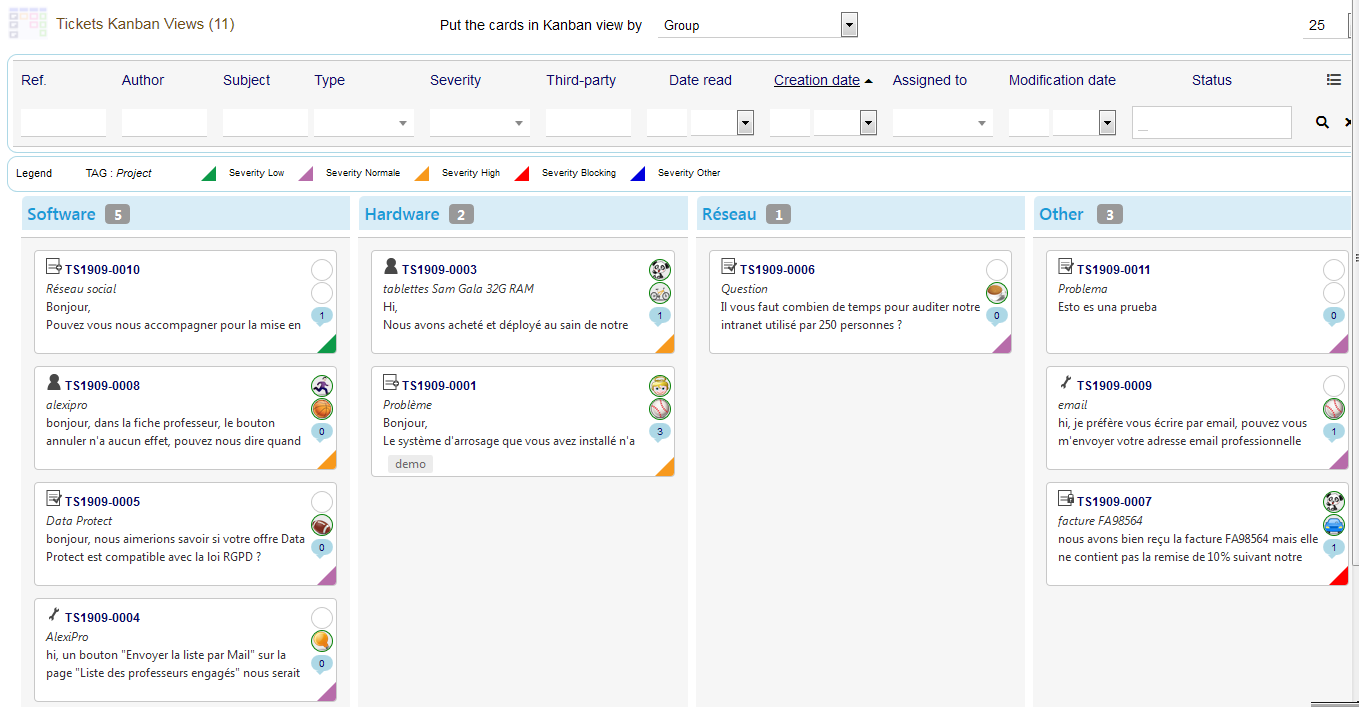The height and width of the screenshot is (707, 1359).
Task: Open the column selector list icon
Action: click(1333, 80)
